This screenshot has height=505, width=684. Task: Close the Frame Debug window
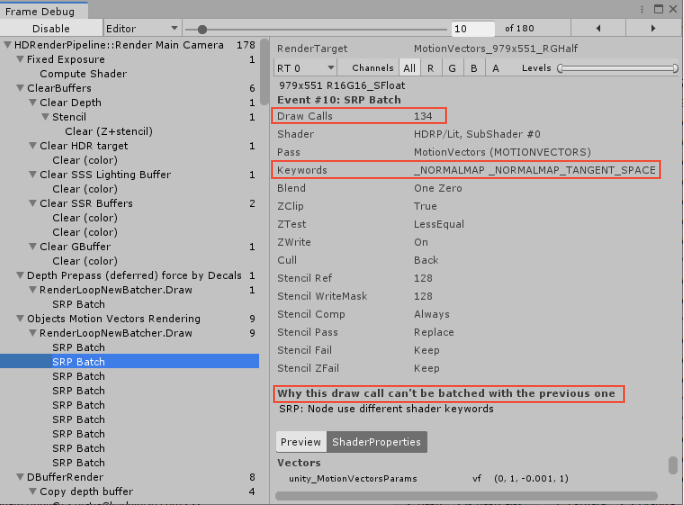[673, 9]
